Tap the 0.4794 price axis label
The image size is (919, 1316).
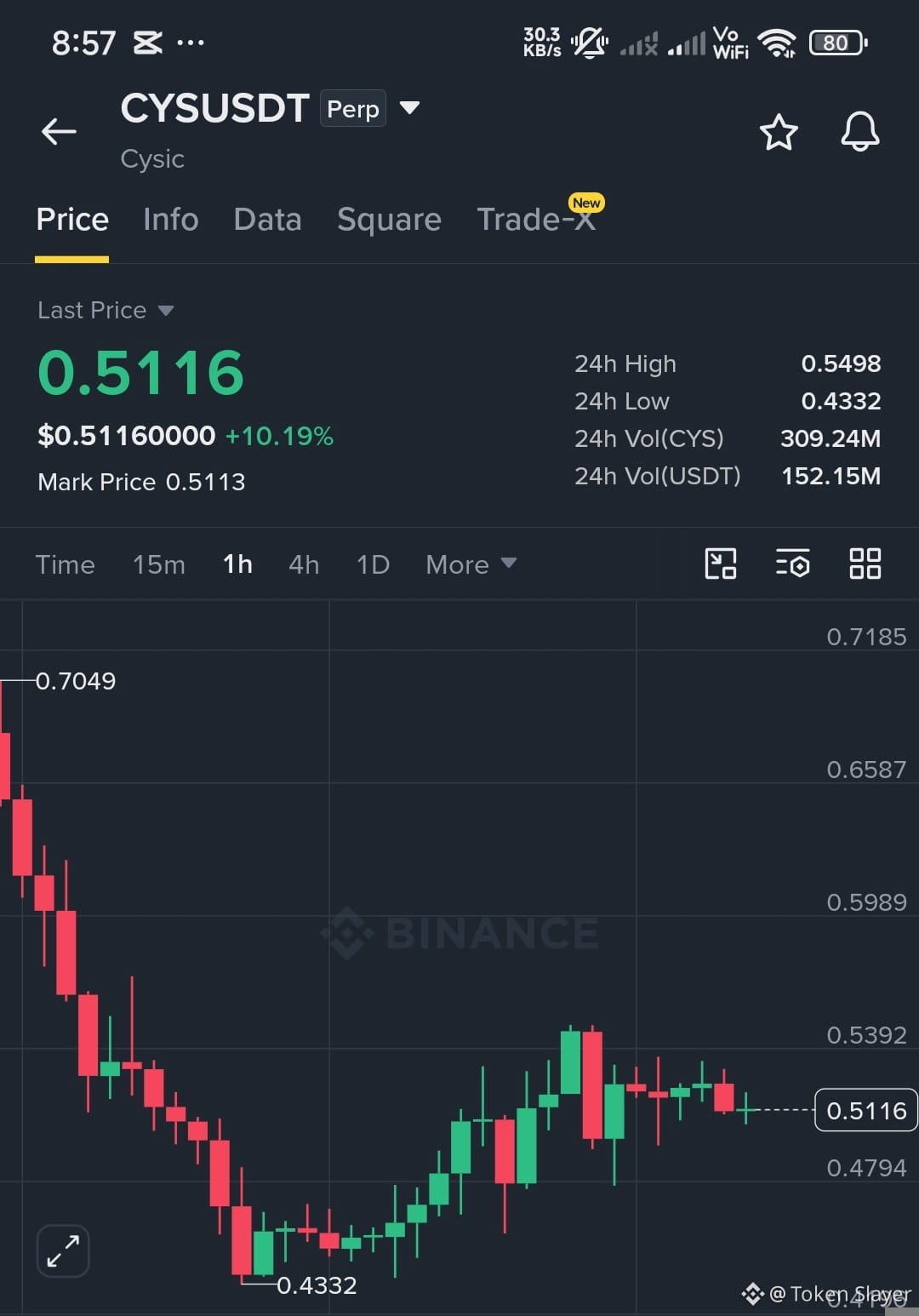(866, 1168)
